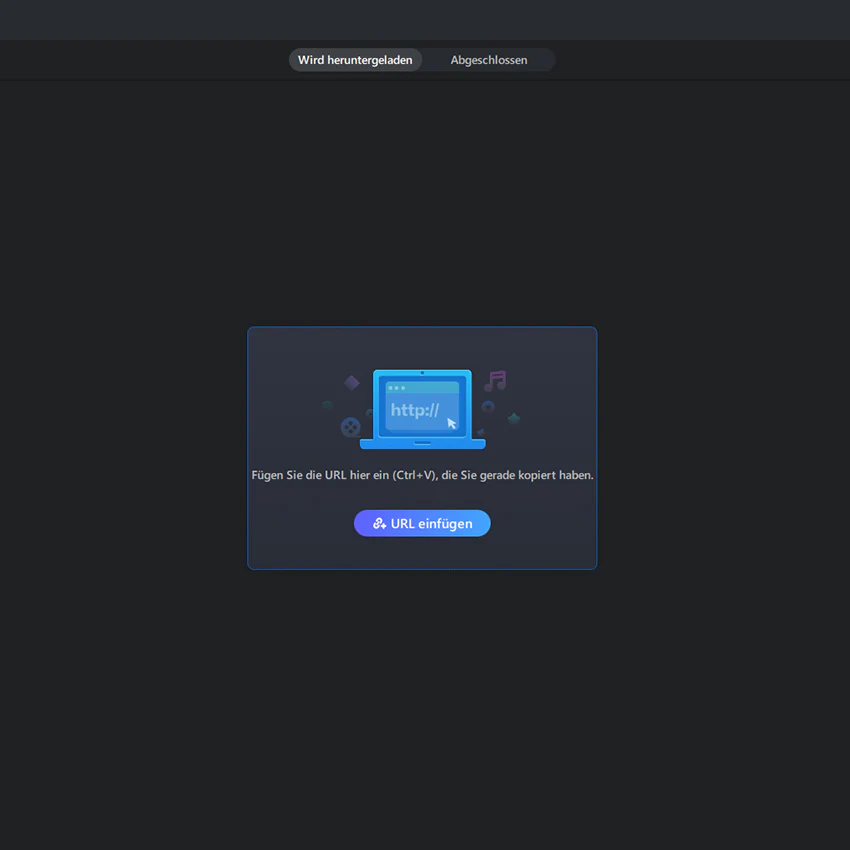
Task: Switch to the Abgeschlossen tab
Action: click(x=488, y=60)
